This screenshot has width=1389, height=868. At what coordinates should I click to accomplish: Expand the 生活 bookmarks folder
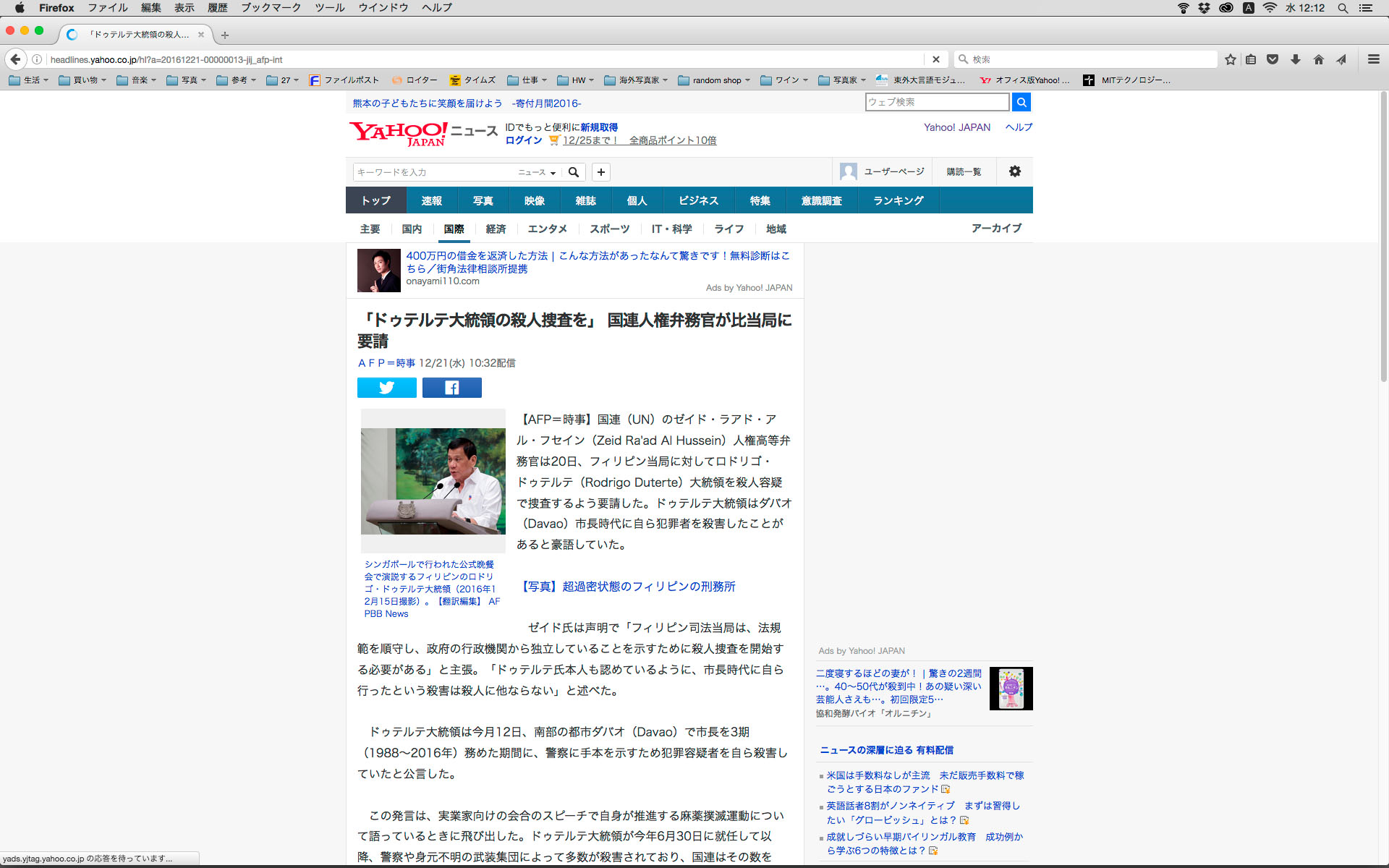(29, 80)
